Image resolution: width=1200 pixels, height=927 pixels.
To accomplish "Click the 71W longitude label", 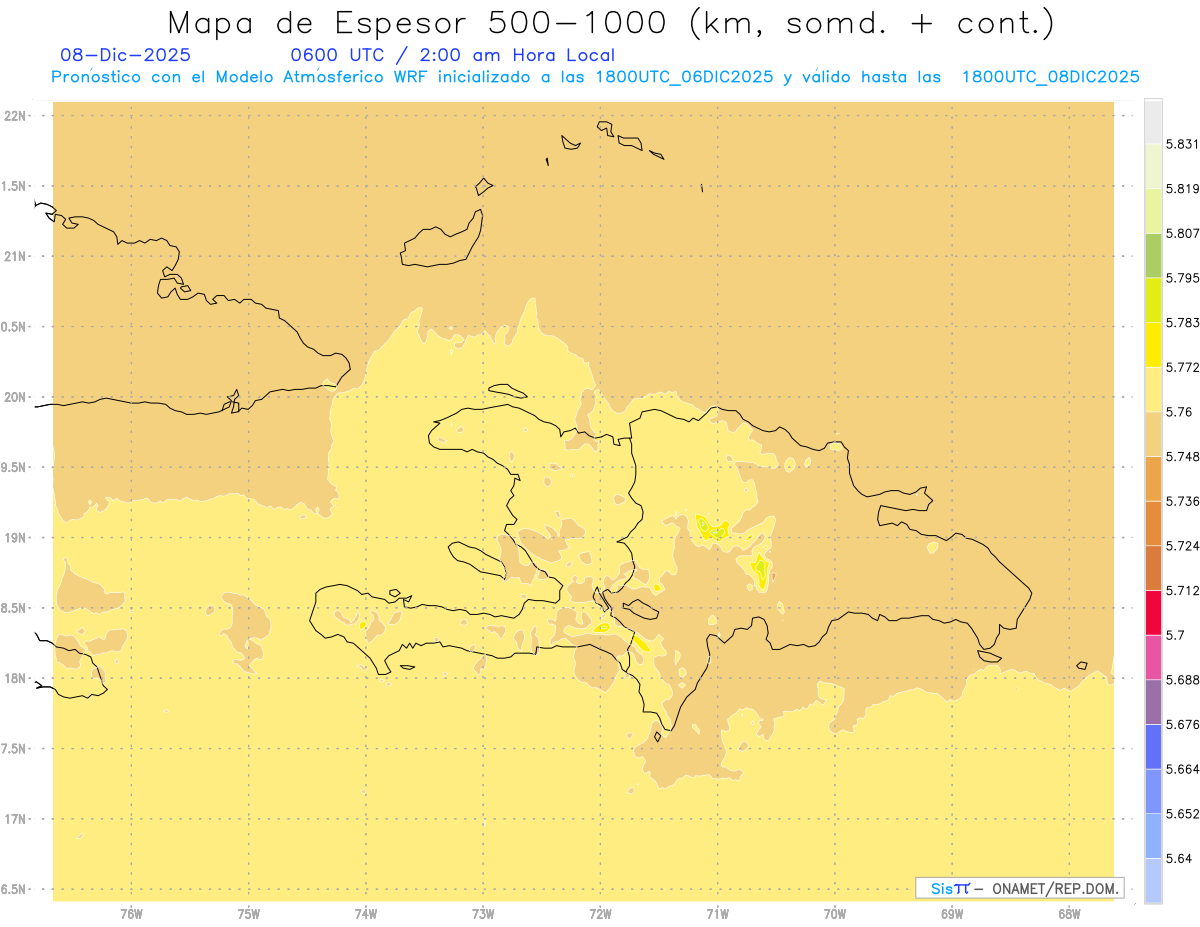I will [717, 914].
